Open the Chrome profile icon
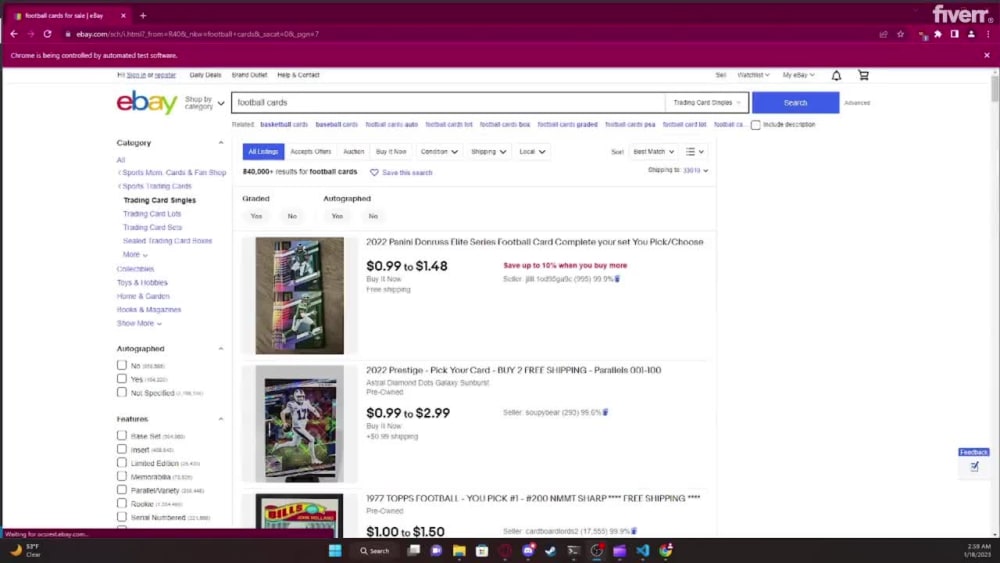This screenshot has width=1000, height=563. [x=971, y=34]
